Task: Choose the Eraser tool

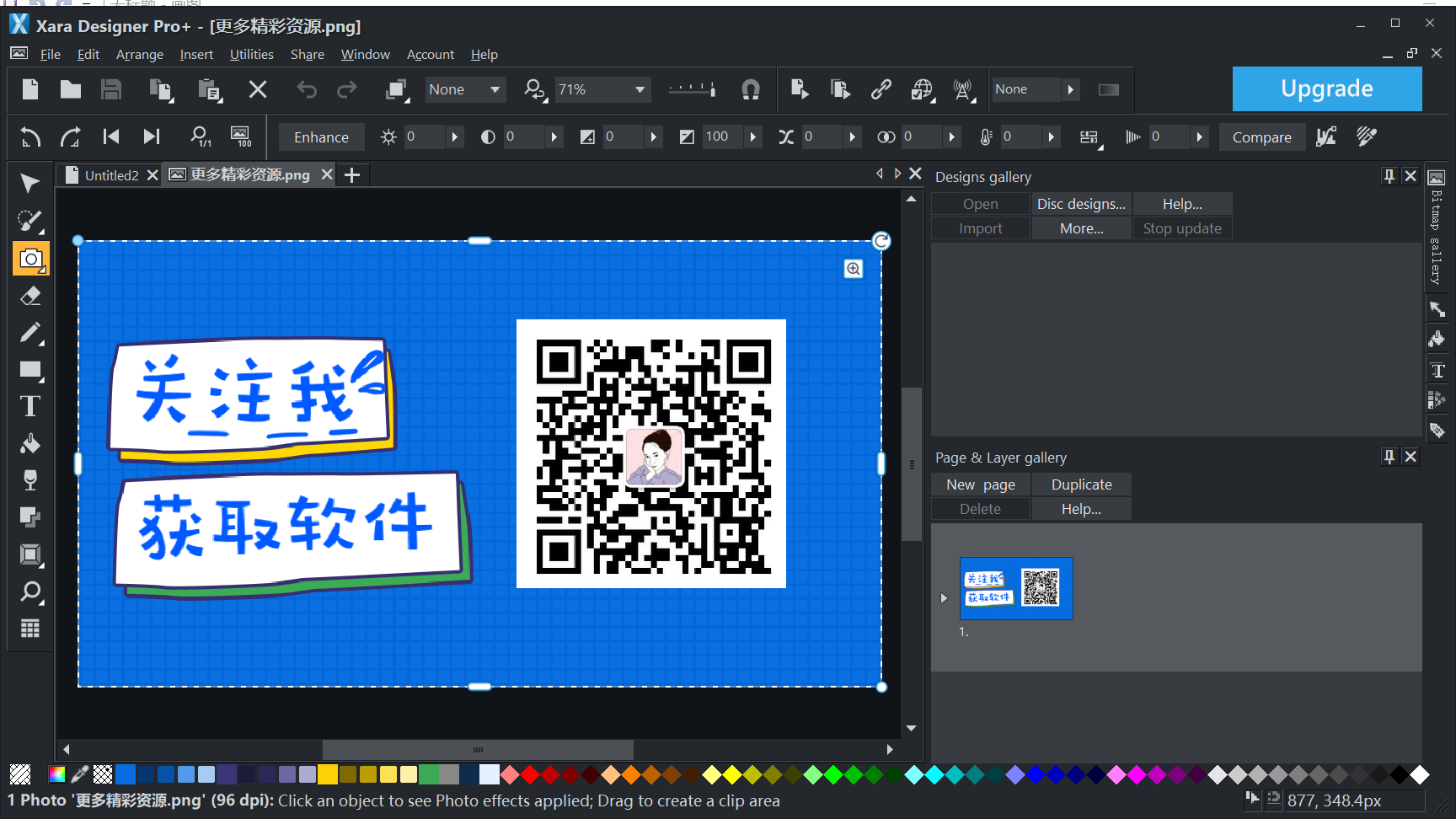Action: coord(30,296)
